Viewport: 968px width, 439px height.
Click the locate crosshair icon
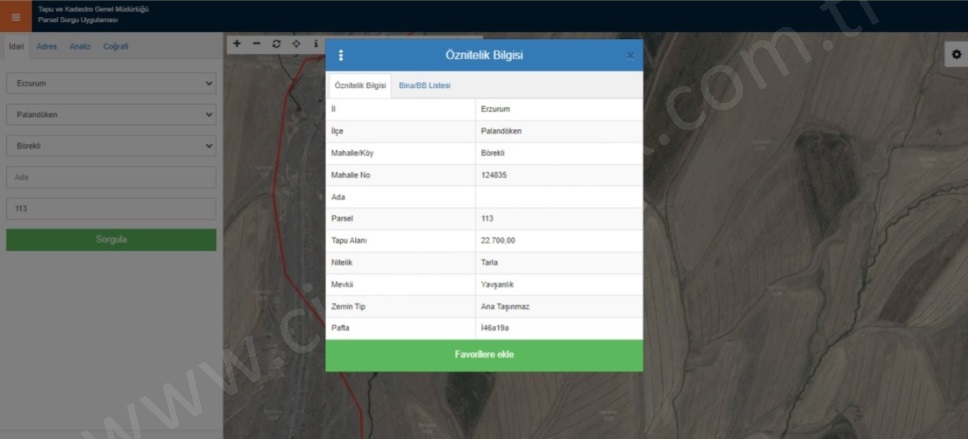pyautogui.click(x=296, y=44)
